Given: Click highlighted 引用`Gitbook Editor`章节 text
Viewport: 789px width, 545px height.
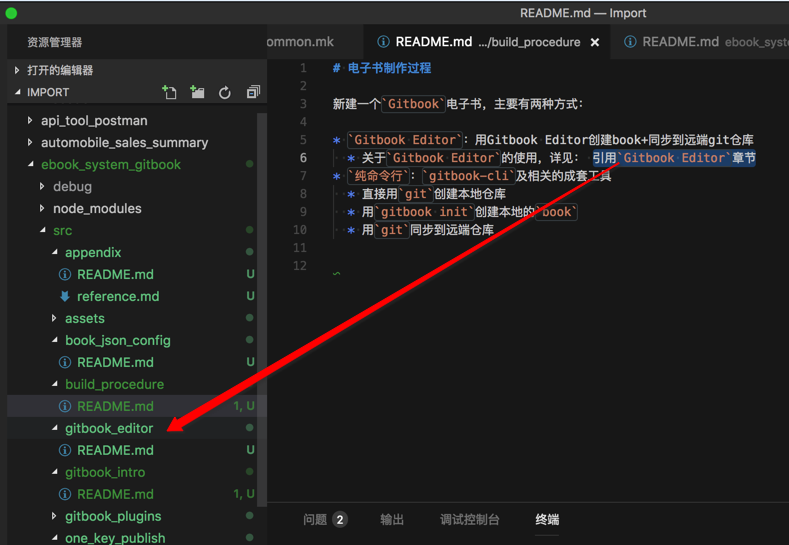Looking at the screenshot, I should pos(674,158).
